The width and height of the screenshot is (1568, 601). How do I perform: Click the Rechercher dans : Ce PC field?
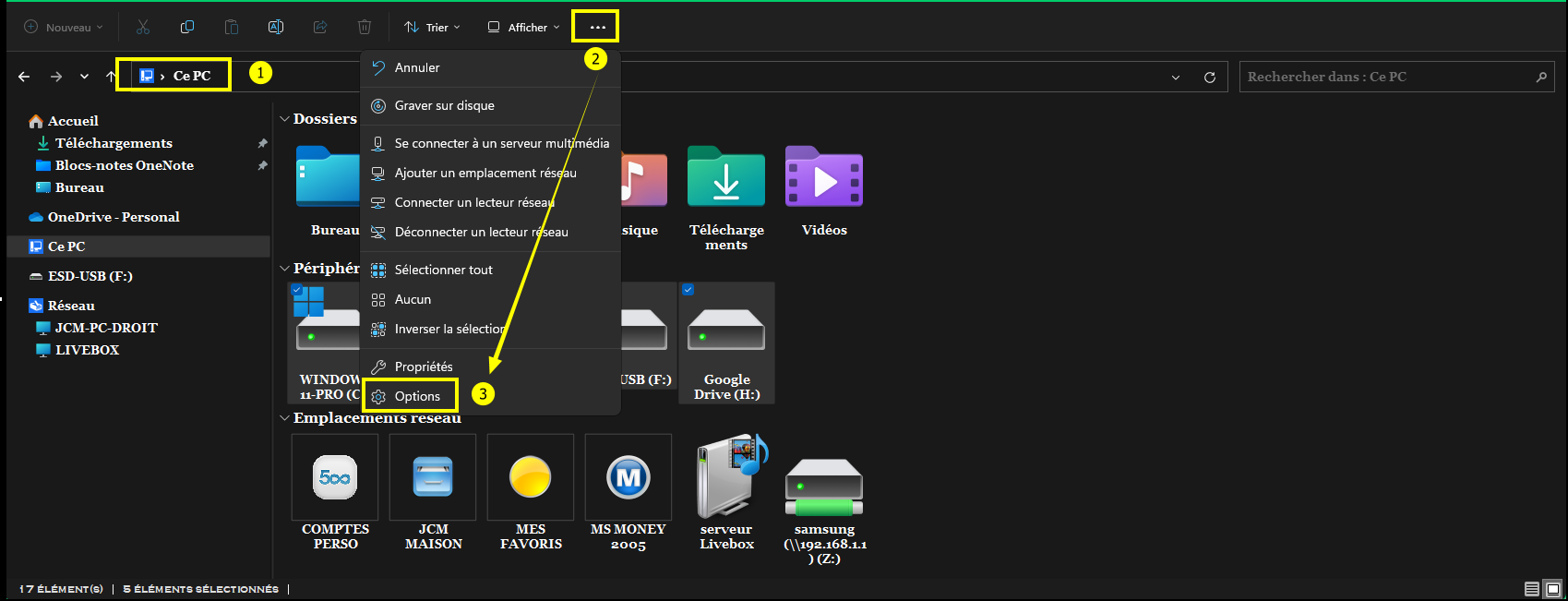coord(1396,77)
